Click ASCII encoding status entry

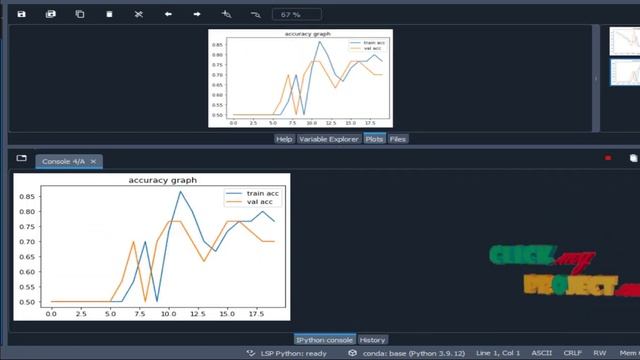point(542,353)
